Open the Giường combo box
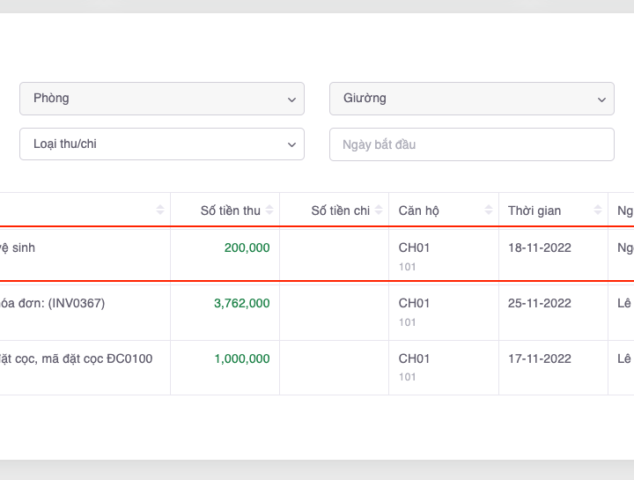The width and height of the screenshot is (634, 480). (471, 98)
